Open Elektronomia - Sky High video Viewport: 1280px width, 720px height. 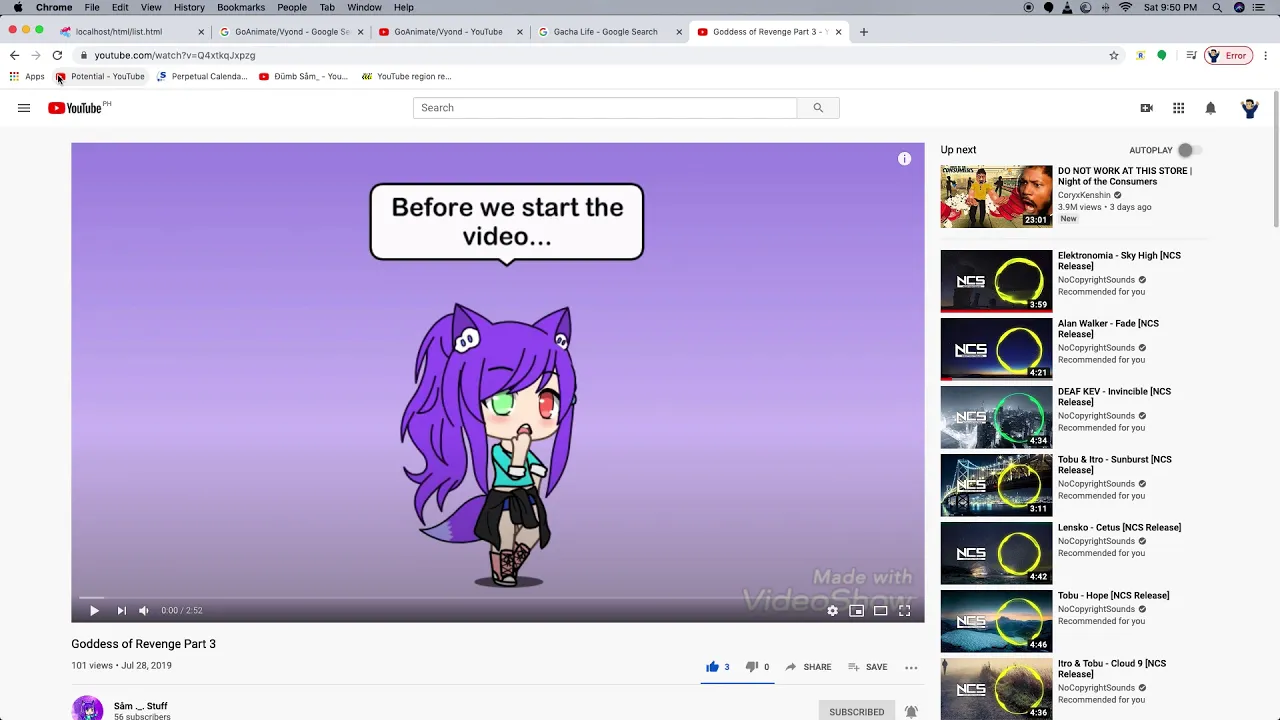[x=1119, y=261]
